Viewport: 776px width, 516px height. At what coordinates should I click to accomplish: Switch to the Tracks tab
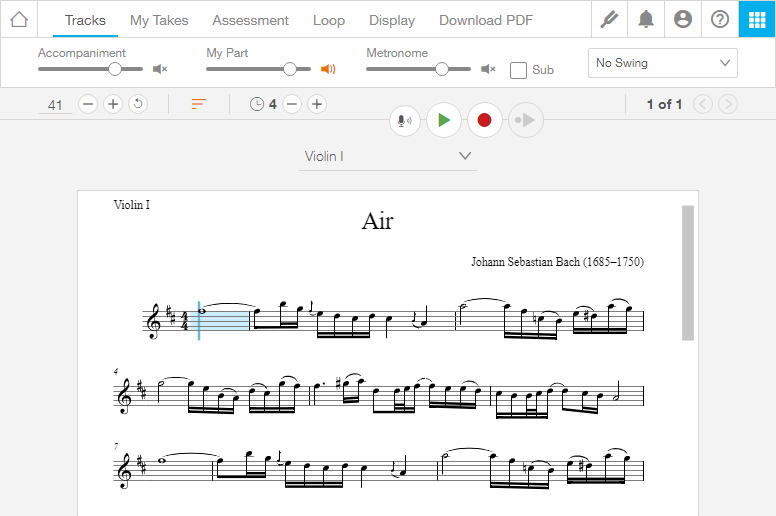tap(85, 20)
